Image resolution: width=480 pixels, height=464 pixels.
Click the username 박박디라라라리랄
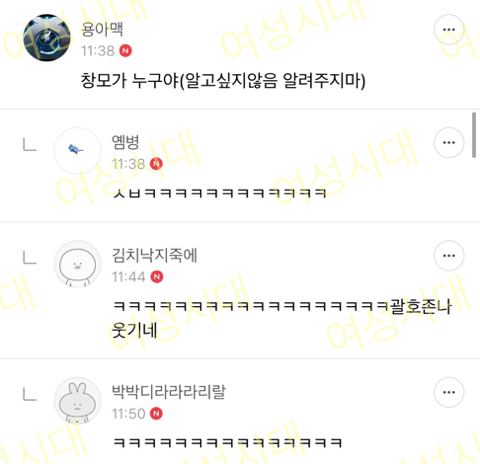169,392
